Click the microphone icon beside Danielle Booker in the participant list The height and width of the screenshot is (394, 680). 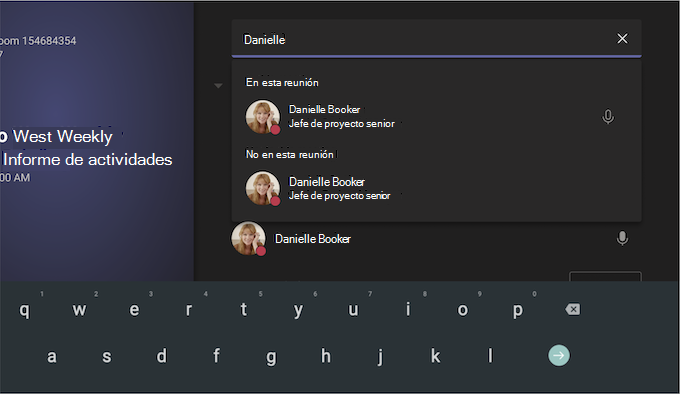[x=622, y=238]
